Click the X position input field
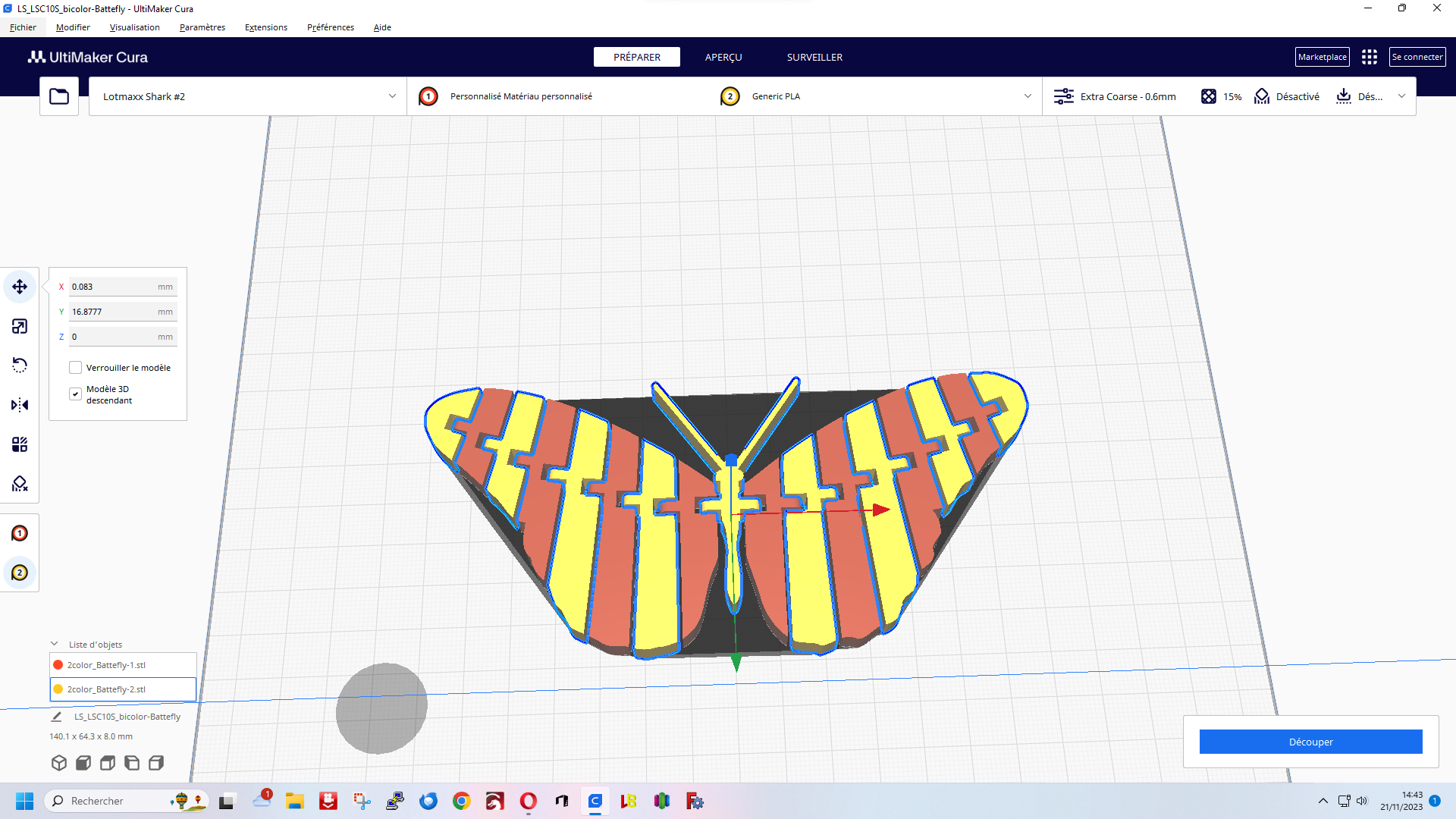 (x=114, y=287)
